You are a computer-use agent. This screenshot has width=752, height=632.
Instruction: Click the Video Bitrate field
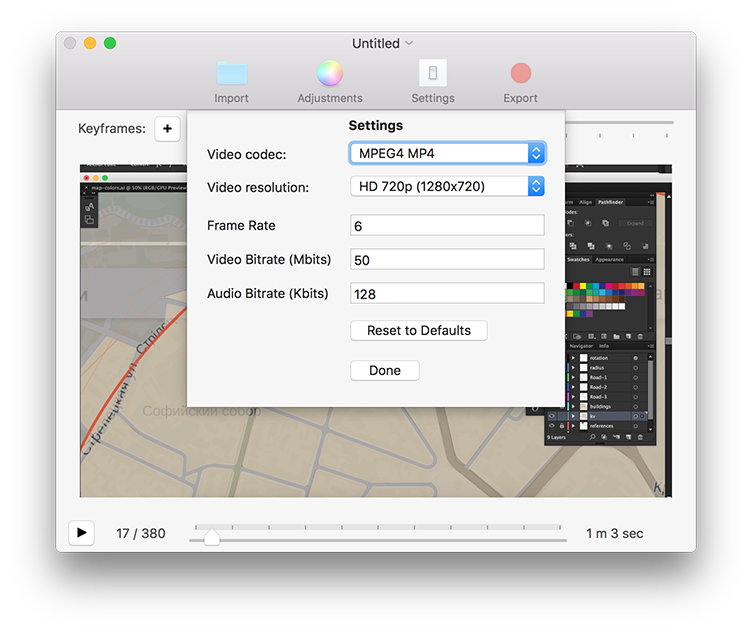(x=447, y=259)
